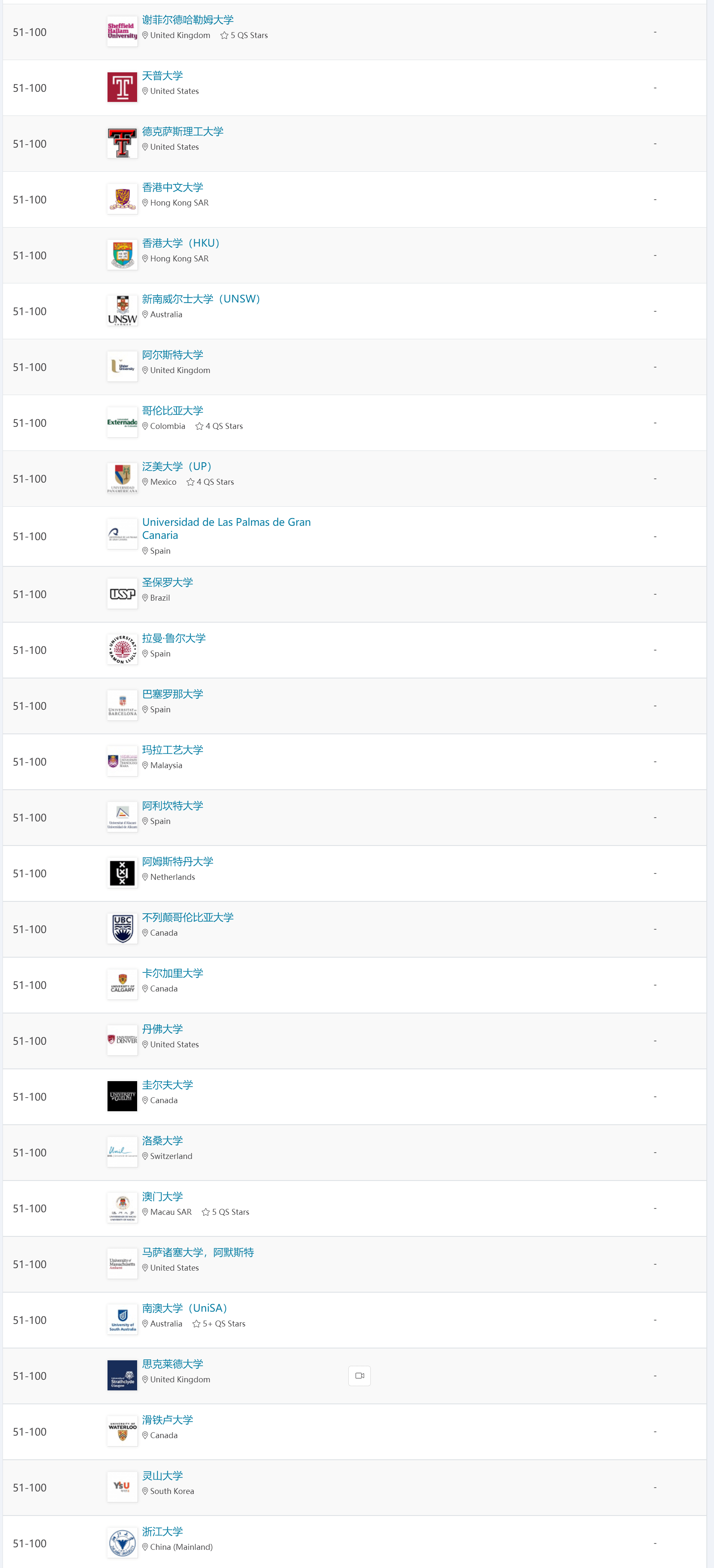The width and height of the screenshot is (714, 1568).
Task: Click the 5 QS Stars label for 谢菲尔德哈勒姆大学
Action: tap(244, 35)
